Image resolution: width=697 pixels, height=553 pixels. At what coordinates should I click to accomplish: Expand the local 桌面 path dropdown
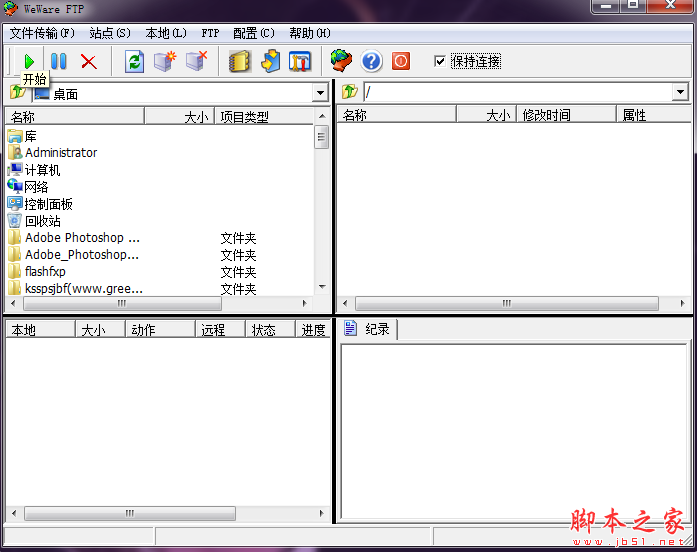(320, 93)
